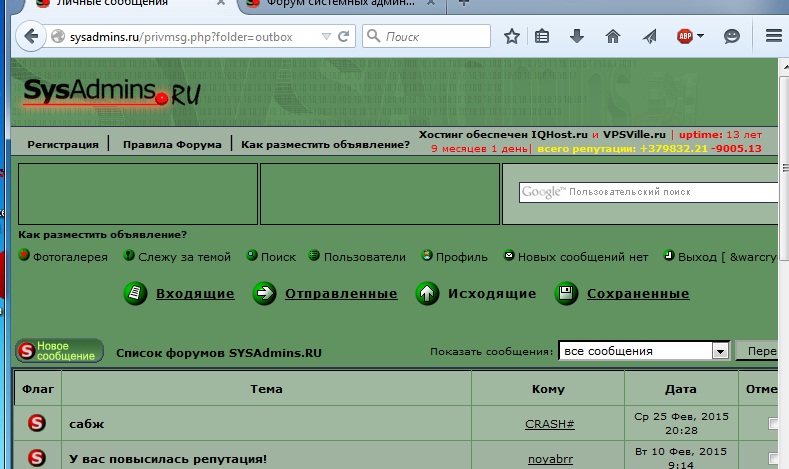This screenshot has width=789, height=469.
Task: Open Список форумов SYSAdmins.RU link
Action: (219, 353)
